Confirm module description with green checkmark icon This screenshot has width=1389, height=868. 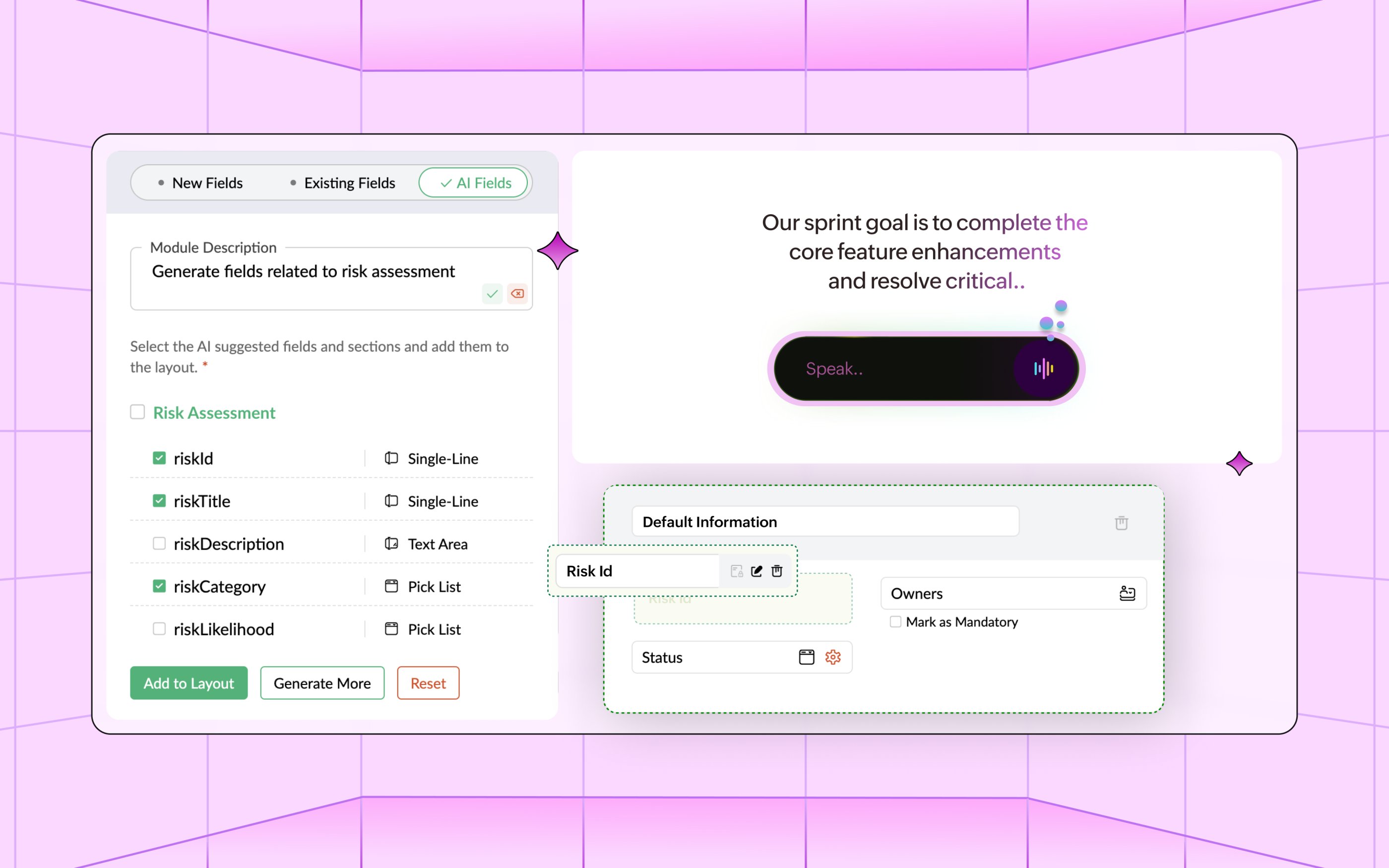tap(492, 293)
